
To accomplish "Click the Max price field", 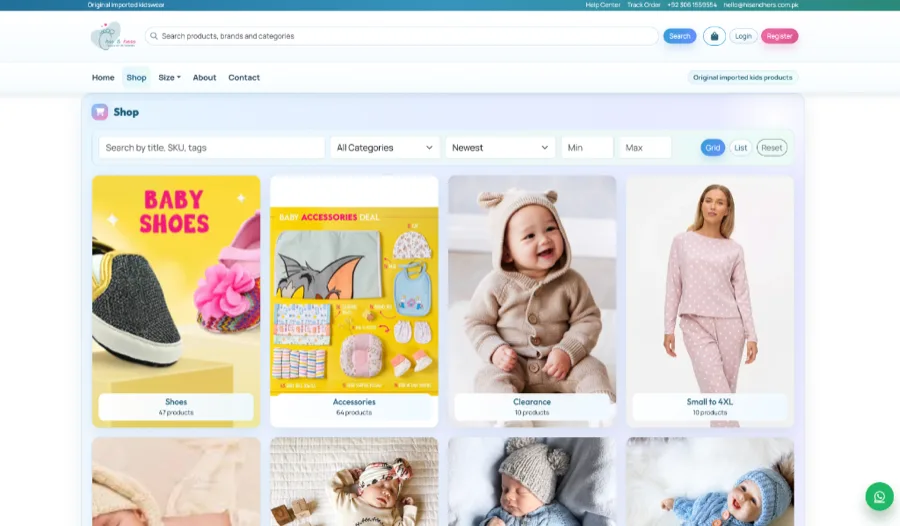I will [645, 148].
